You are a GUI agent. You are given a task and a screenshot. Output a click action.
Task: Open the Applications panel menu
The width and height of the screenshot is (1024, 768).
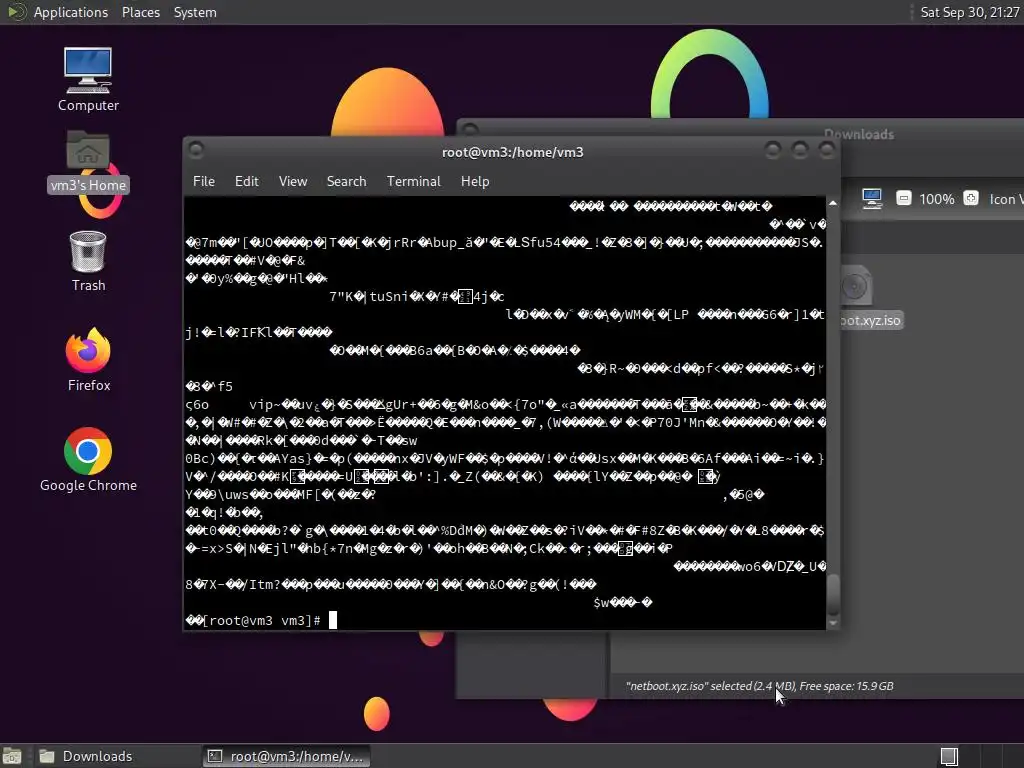click(71, 12)
